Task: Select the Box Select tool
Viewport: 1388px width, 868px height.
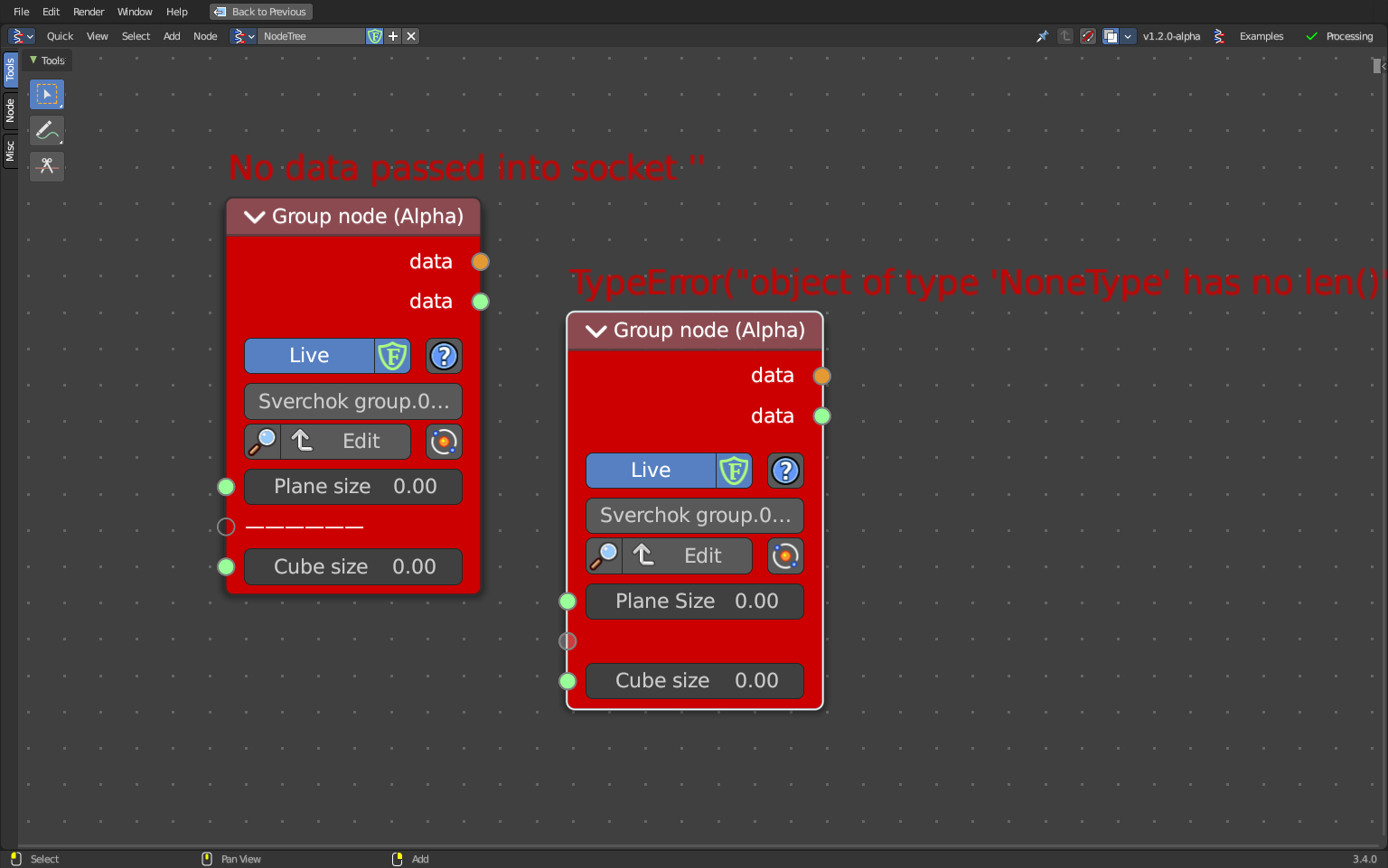Action: pyautogui.click(x=47, y=94)
